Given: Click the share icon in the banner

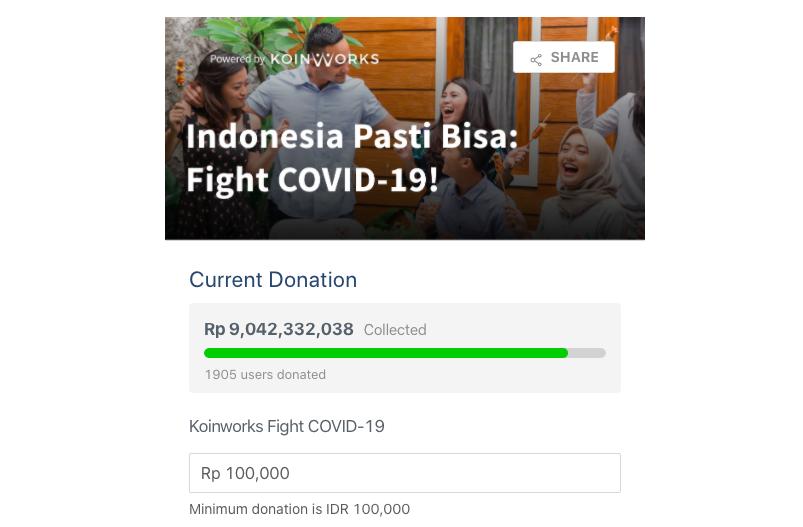Looking at the screenshot, I should pyautogui.click(x=536, y=59).
